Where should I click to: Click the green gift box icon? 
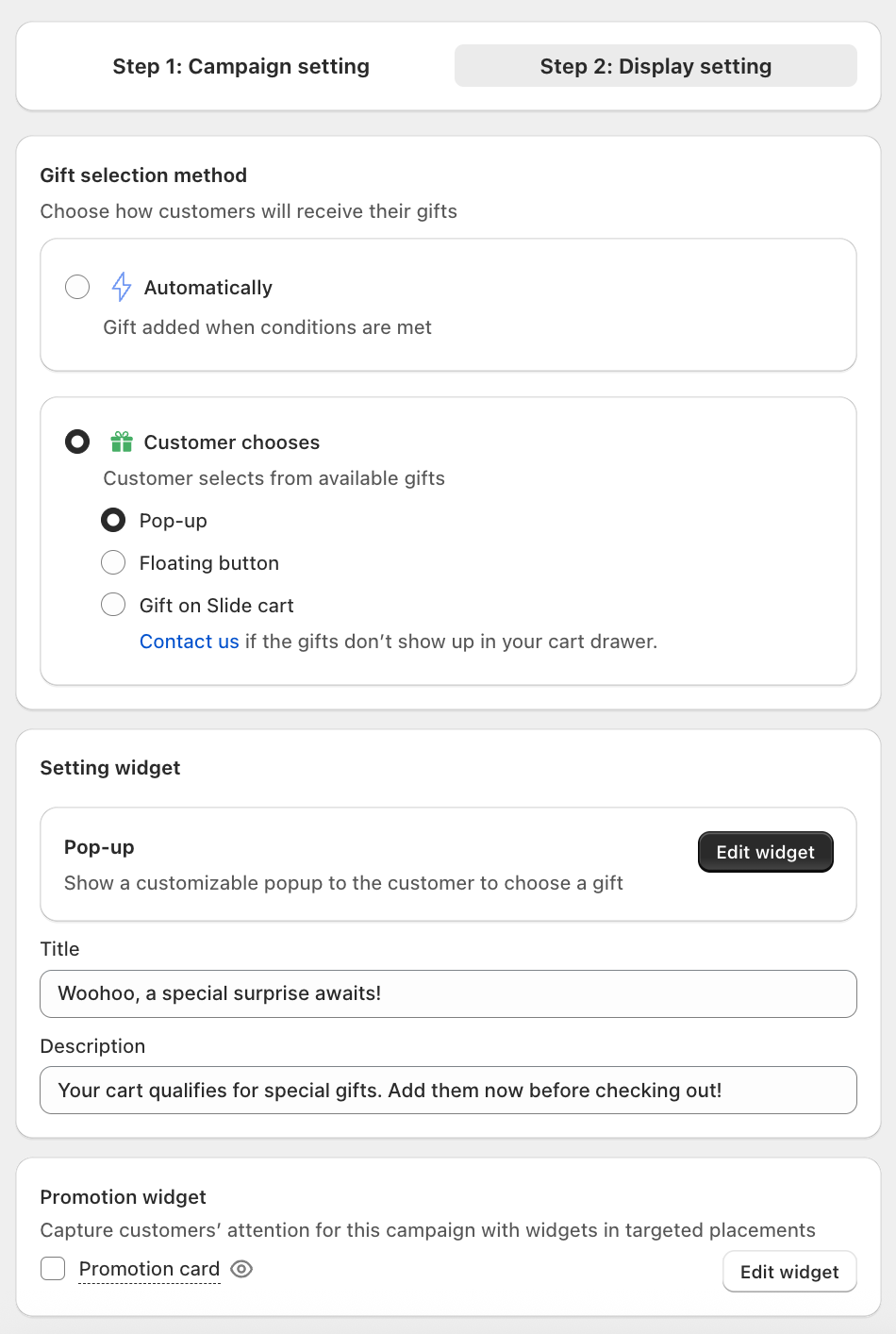122,442
